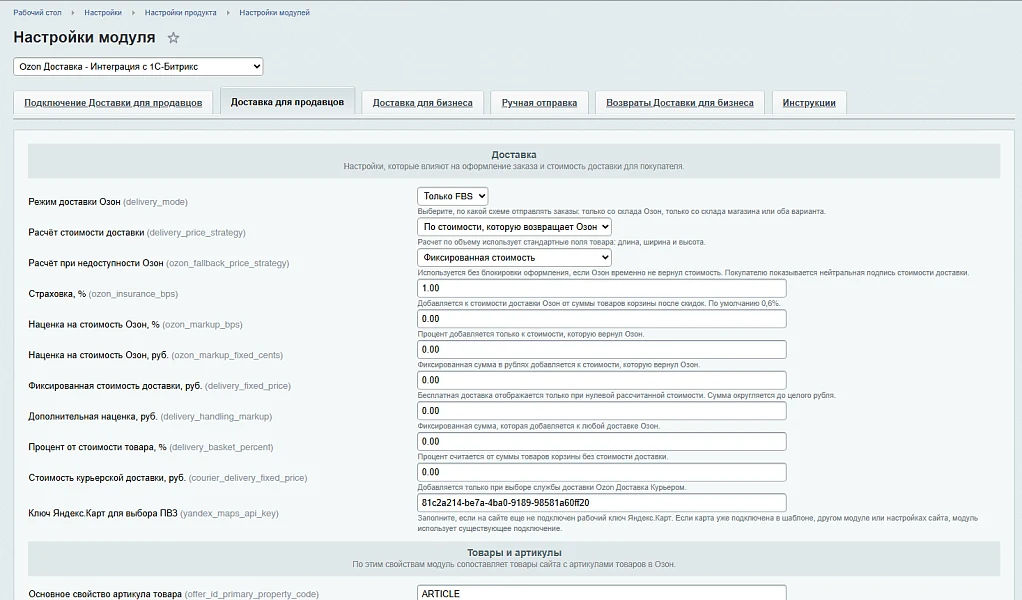Click the 'Рабочий стол' breadcrumb link

click(37, 12)
